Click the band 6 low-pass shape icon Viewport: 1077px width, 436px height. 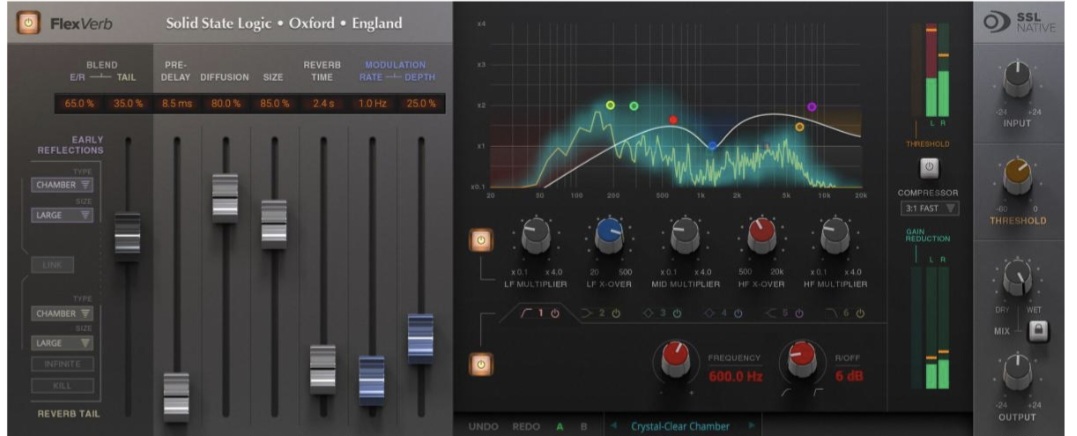coord(832,313)
